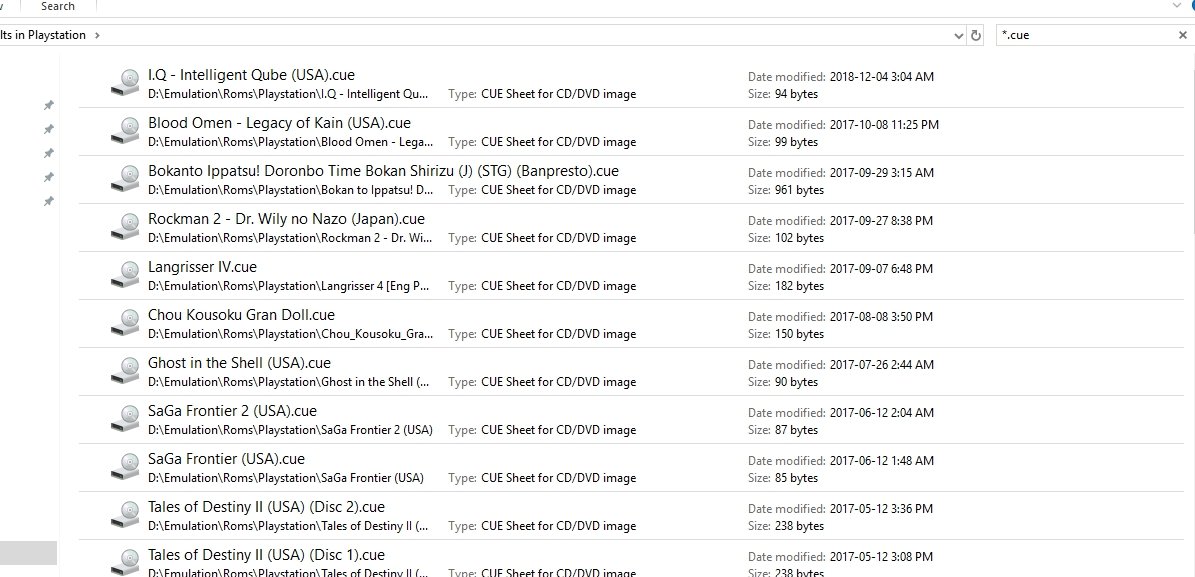Select Chou Kousoku Gran Doll.cue
Screen dimensions: 1195x577
point(242,315)
